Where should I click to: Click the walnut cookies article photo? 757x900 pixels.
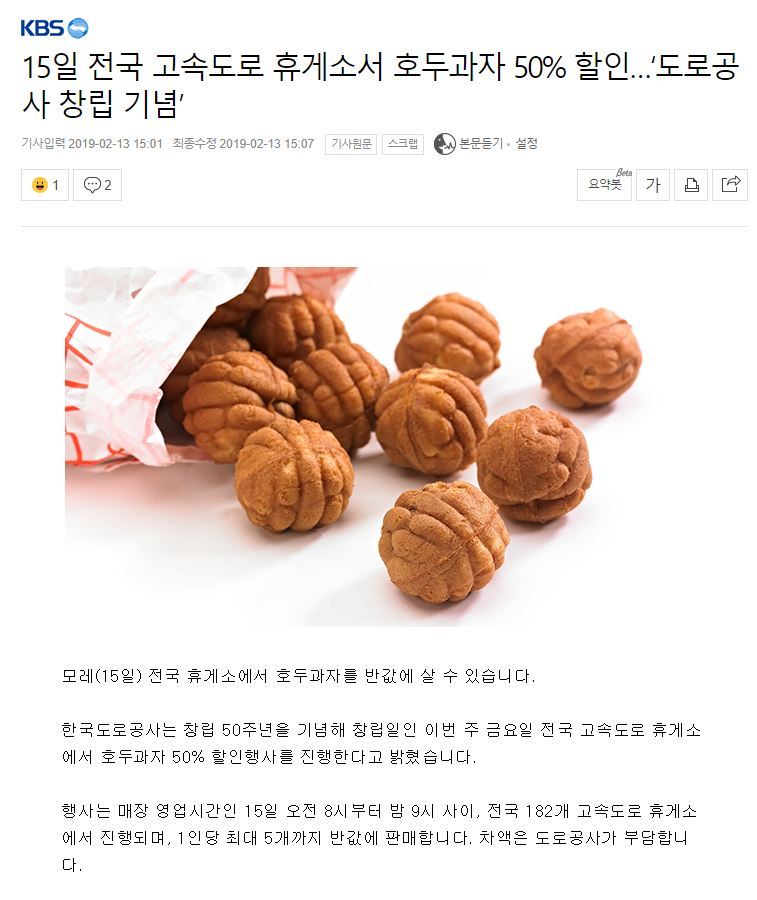[354, 446]
